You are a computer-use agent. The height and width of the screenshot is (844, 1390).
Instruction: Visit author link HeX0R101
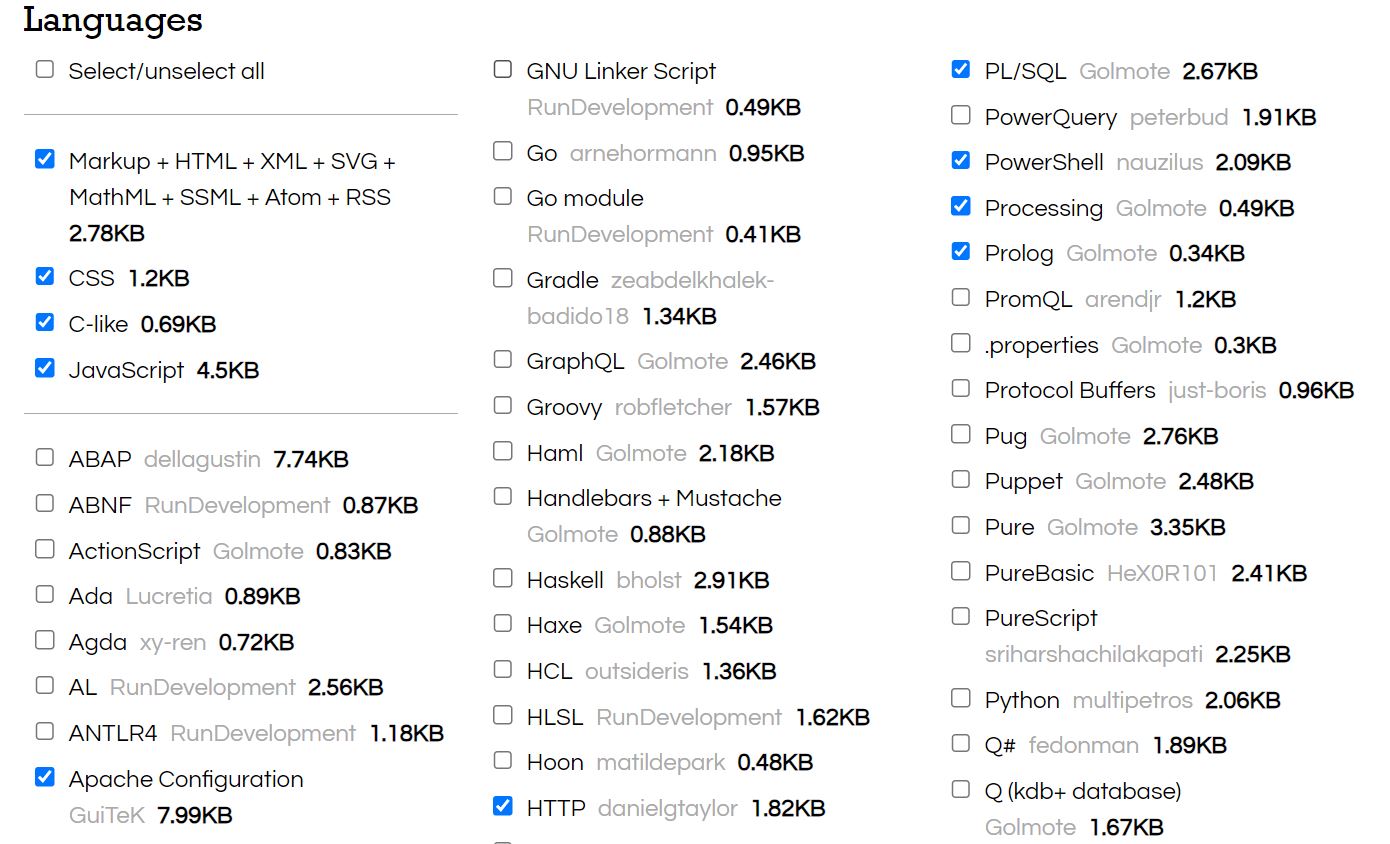(x=1163, y=574)
